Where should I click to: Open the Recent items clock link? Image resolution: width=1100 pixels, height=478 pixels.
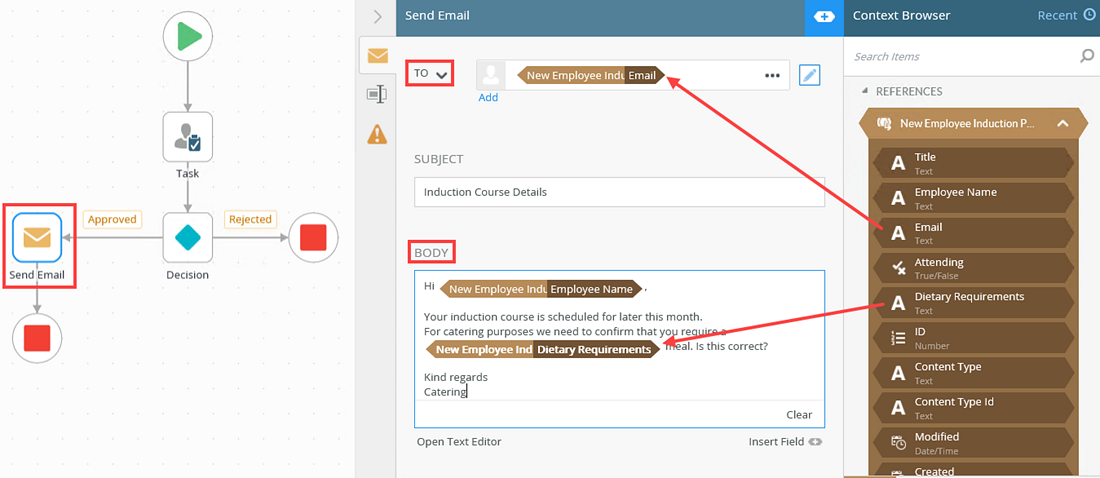(x=1066, y=15)
